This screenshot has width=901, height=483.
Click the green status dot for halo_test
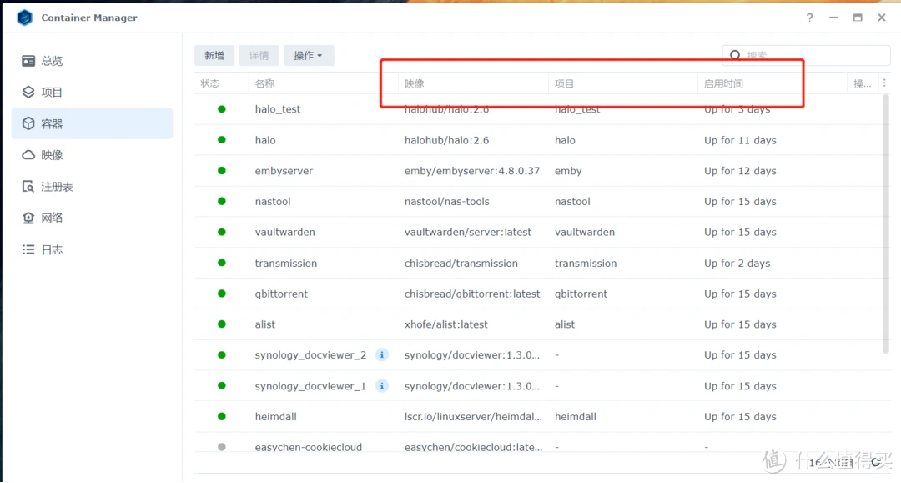click(222, 109)
